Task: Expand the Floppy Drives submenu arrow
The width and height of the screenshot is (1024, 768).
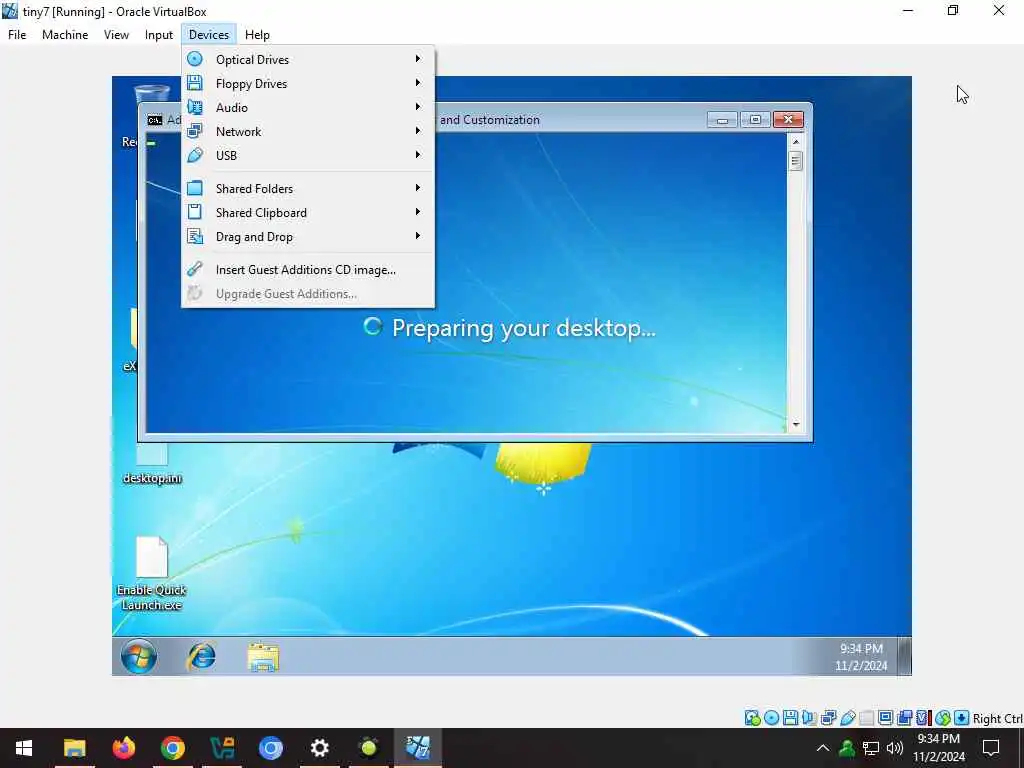Action: 418,83
